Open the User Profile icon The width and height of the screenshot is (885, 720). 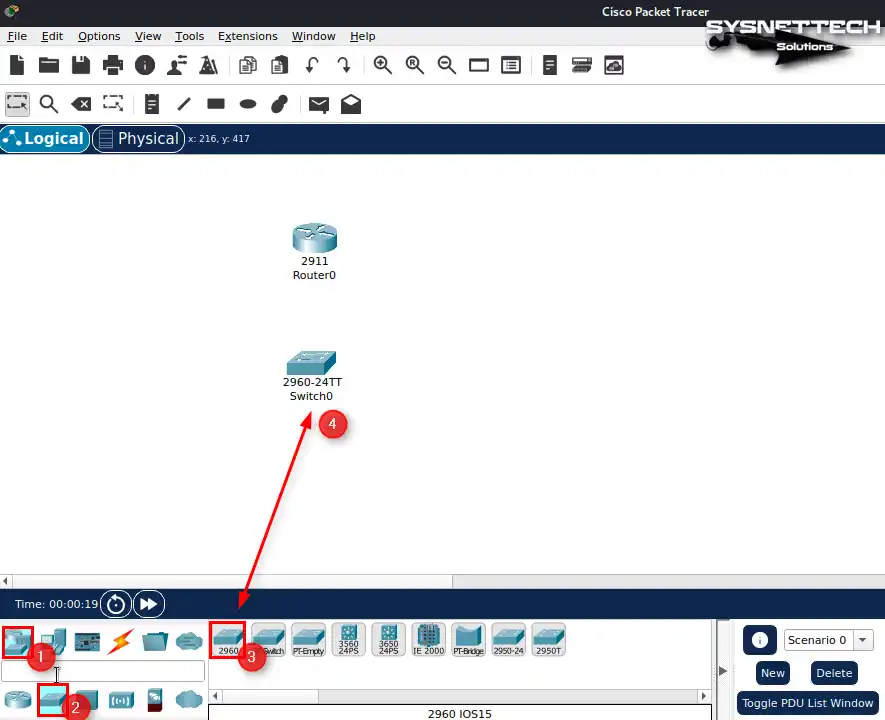tap(177, 65)
